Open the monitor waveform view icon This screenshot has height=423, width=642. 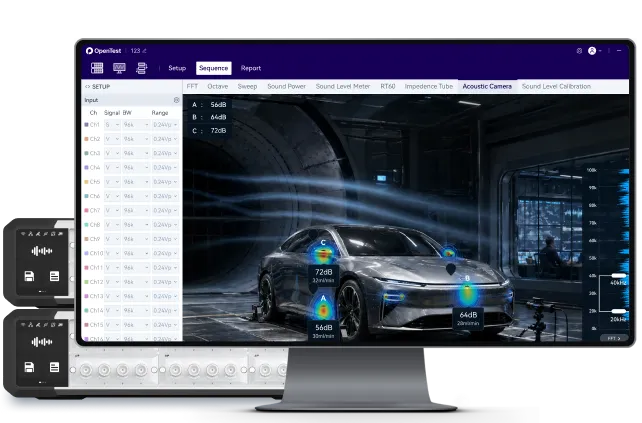pos(119,68)
